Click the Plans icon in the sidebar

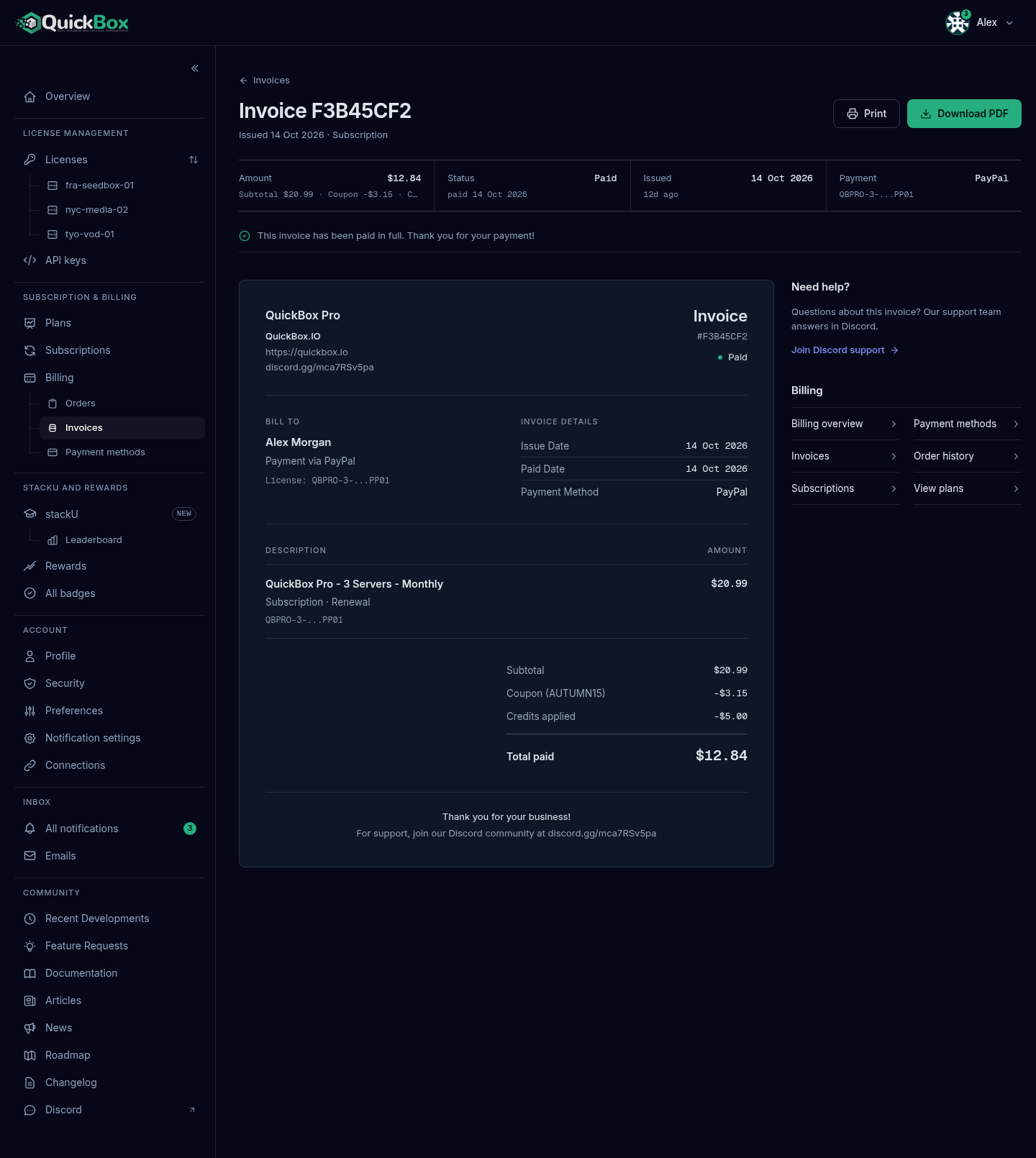pyautogui.click(x=29, y=323)
